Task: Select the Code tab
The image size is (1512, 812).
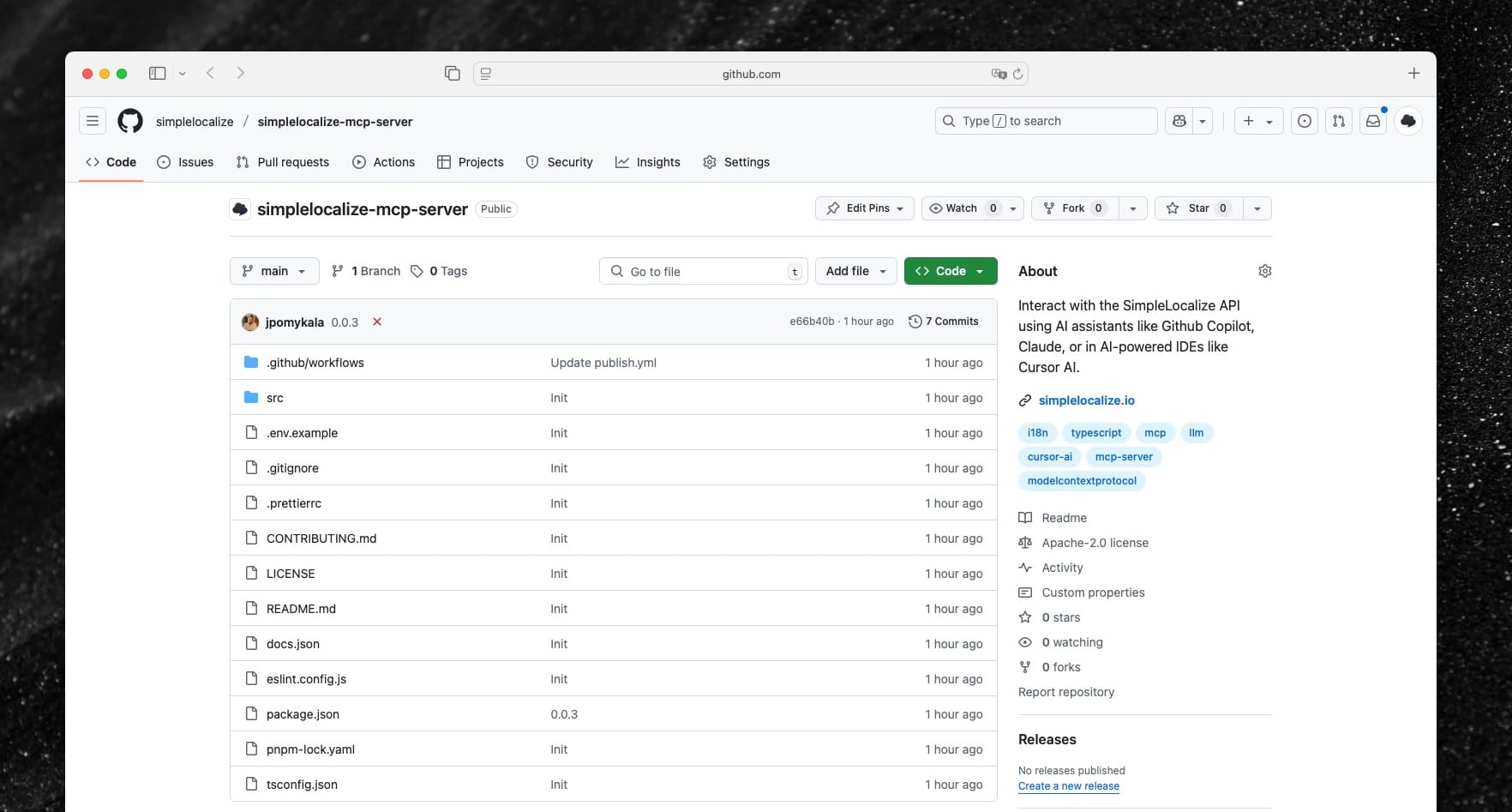Action: (x=111, y=162)
